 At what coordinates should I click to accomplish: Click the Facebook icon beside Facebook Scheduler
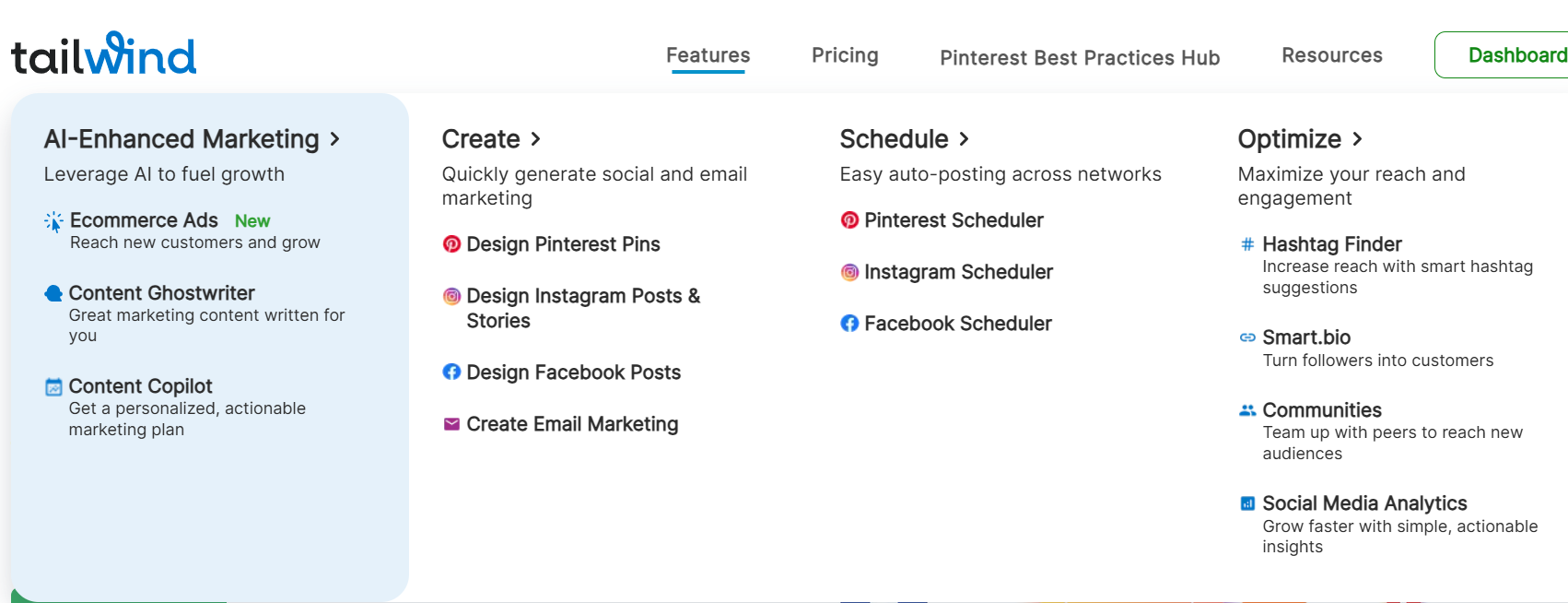coord(849,324)
